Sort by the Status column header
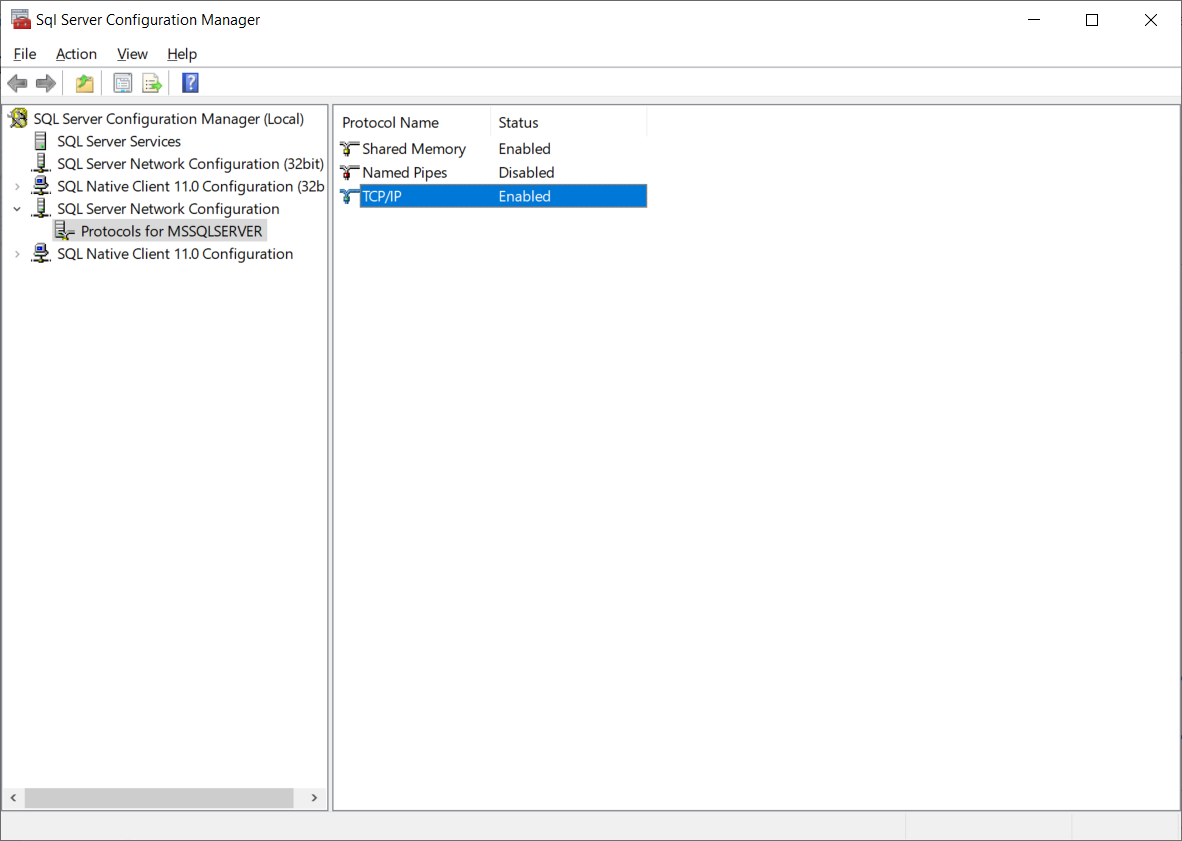The image size is (1182, 841). click(x=519, y=123)
